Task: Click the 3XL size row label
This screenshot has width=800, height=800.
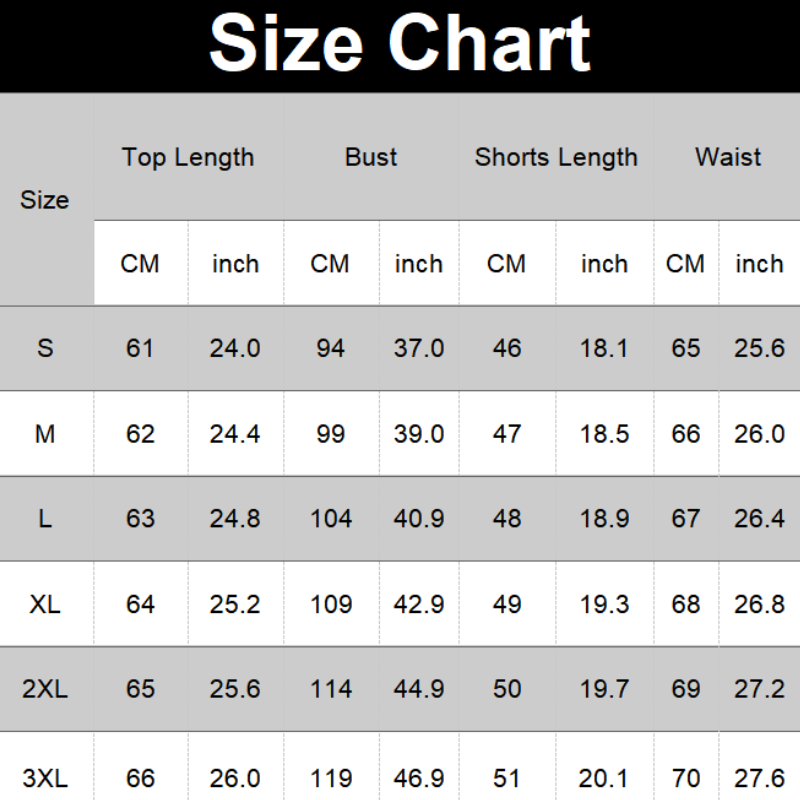Action: click(45, 777)
